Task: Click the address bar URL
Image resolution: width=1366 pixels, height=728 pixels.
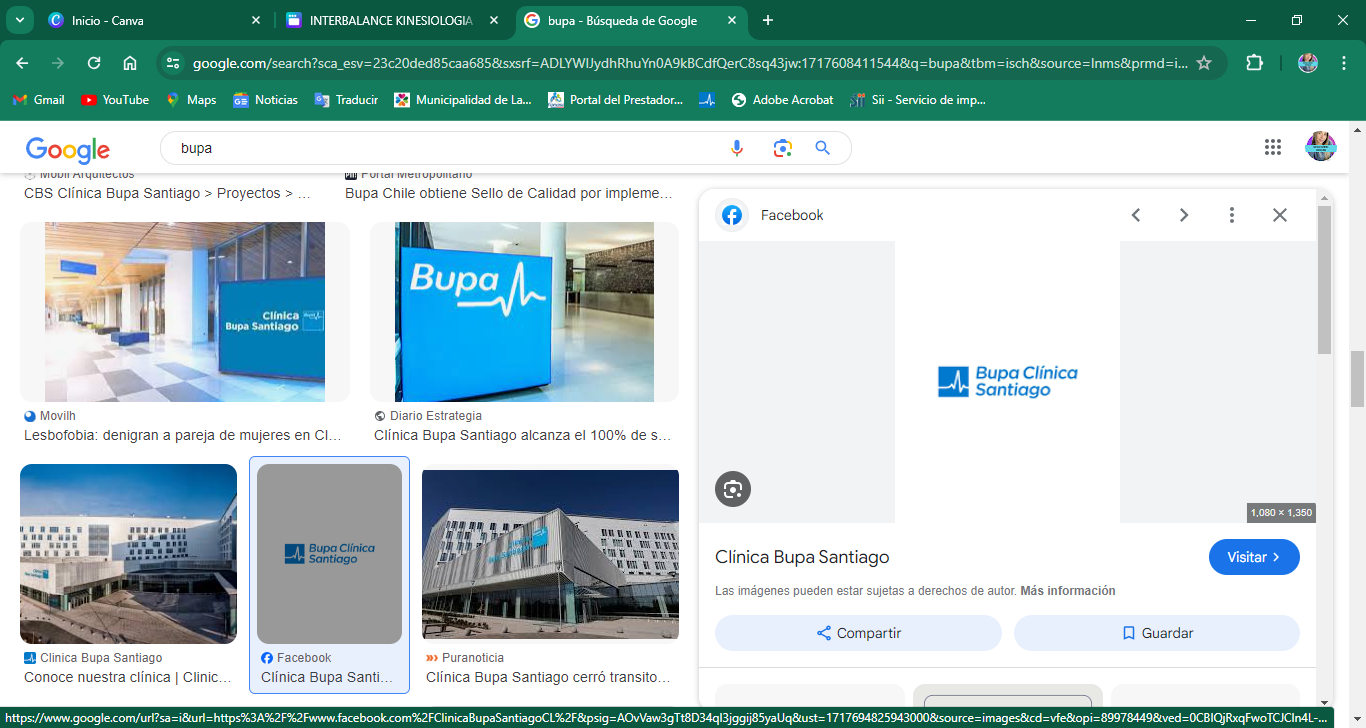Action: (690, 63)
